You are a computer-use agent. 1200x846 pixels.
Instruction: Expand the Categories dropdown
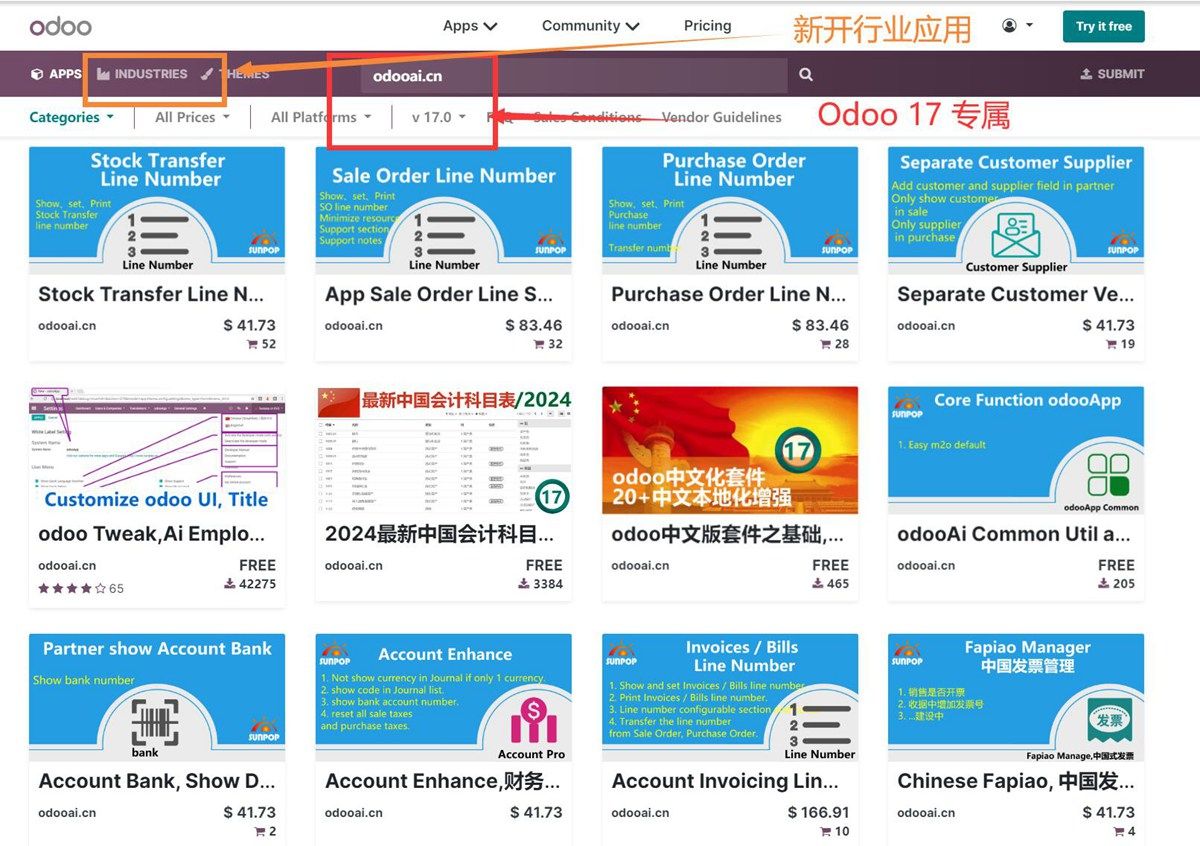70,117
